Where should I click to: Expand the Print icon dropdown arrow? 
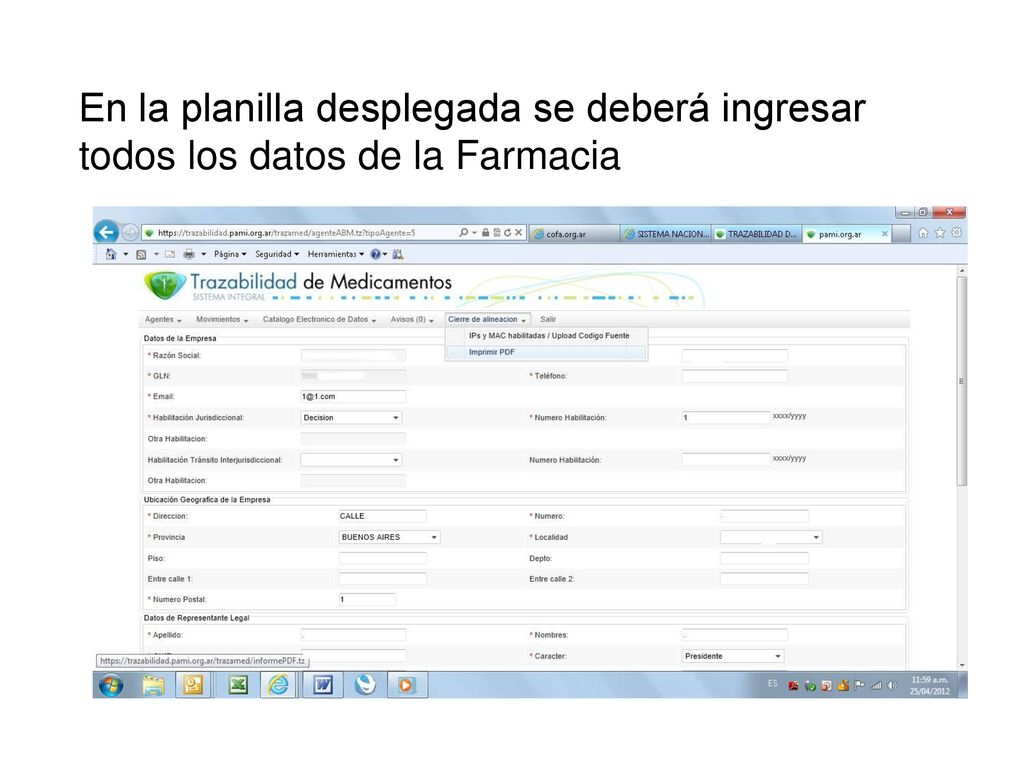tap(203, 254)
